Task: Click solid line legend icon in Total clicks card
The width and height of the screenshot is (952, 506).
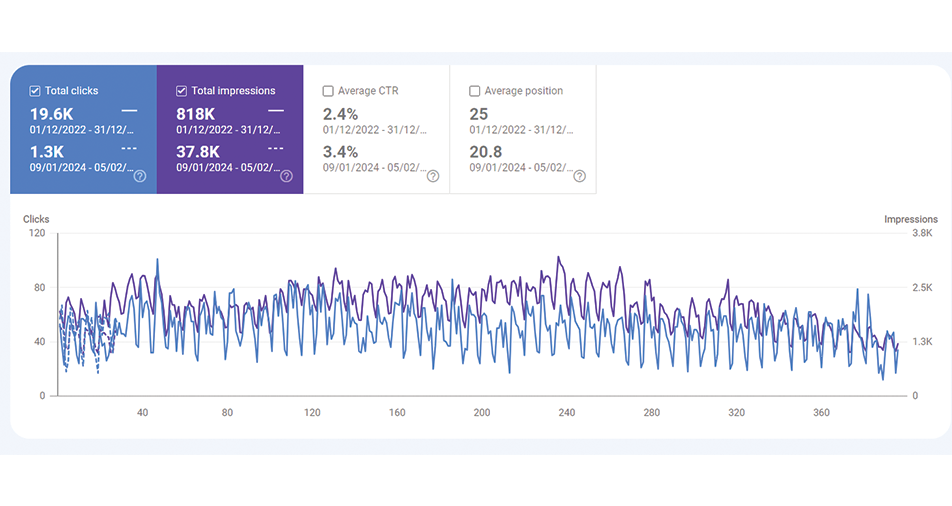Action: tap(130, 111)
